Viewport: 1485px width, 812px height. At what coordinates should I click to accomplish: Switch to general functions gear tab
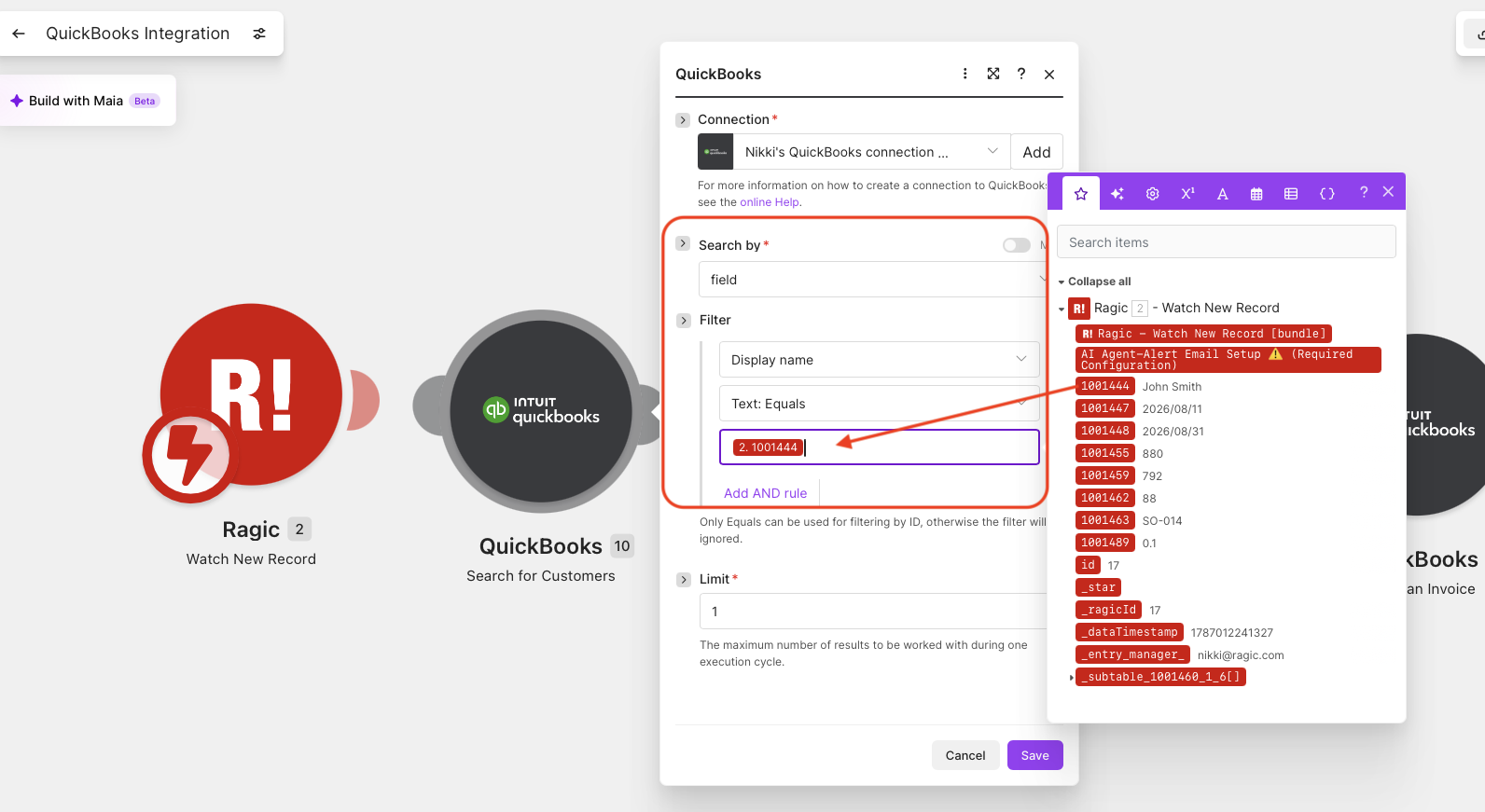pyautogui.click(x=1153, y=194)
